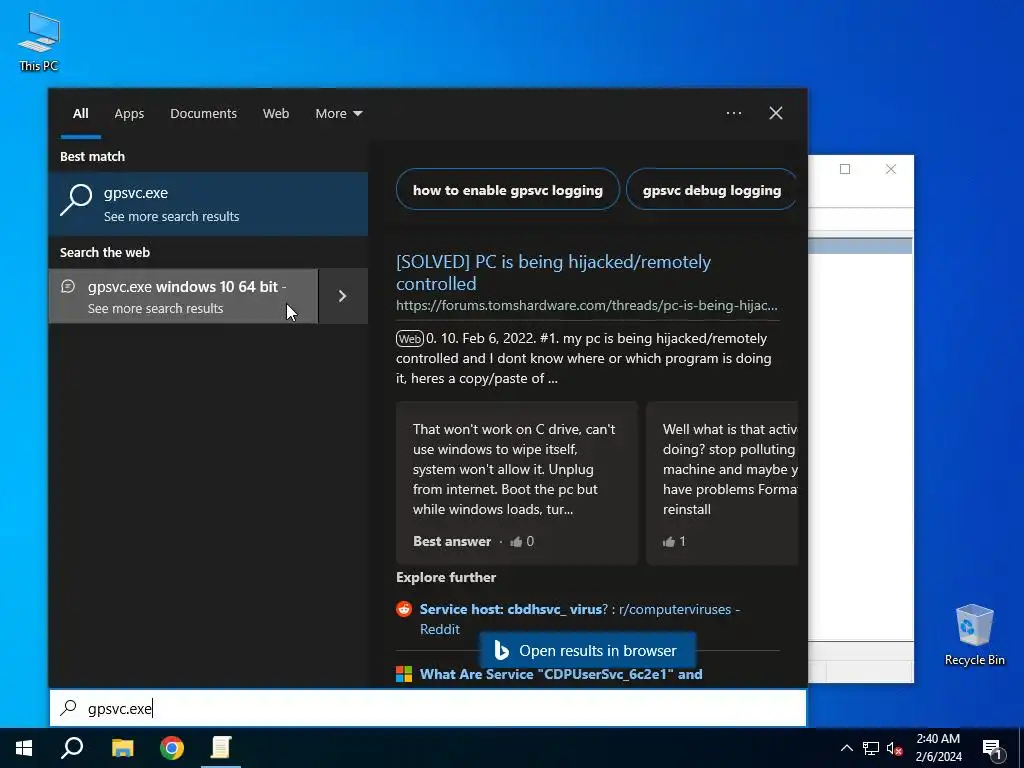Click into the gpsvc.exe search input box

tap(428, 708)
